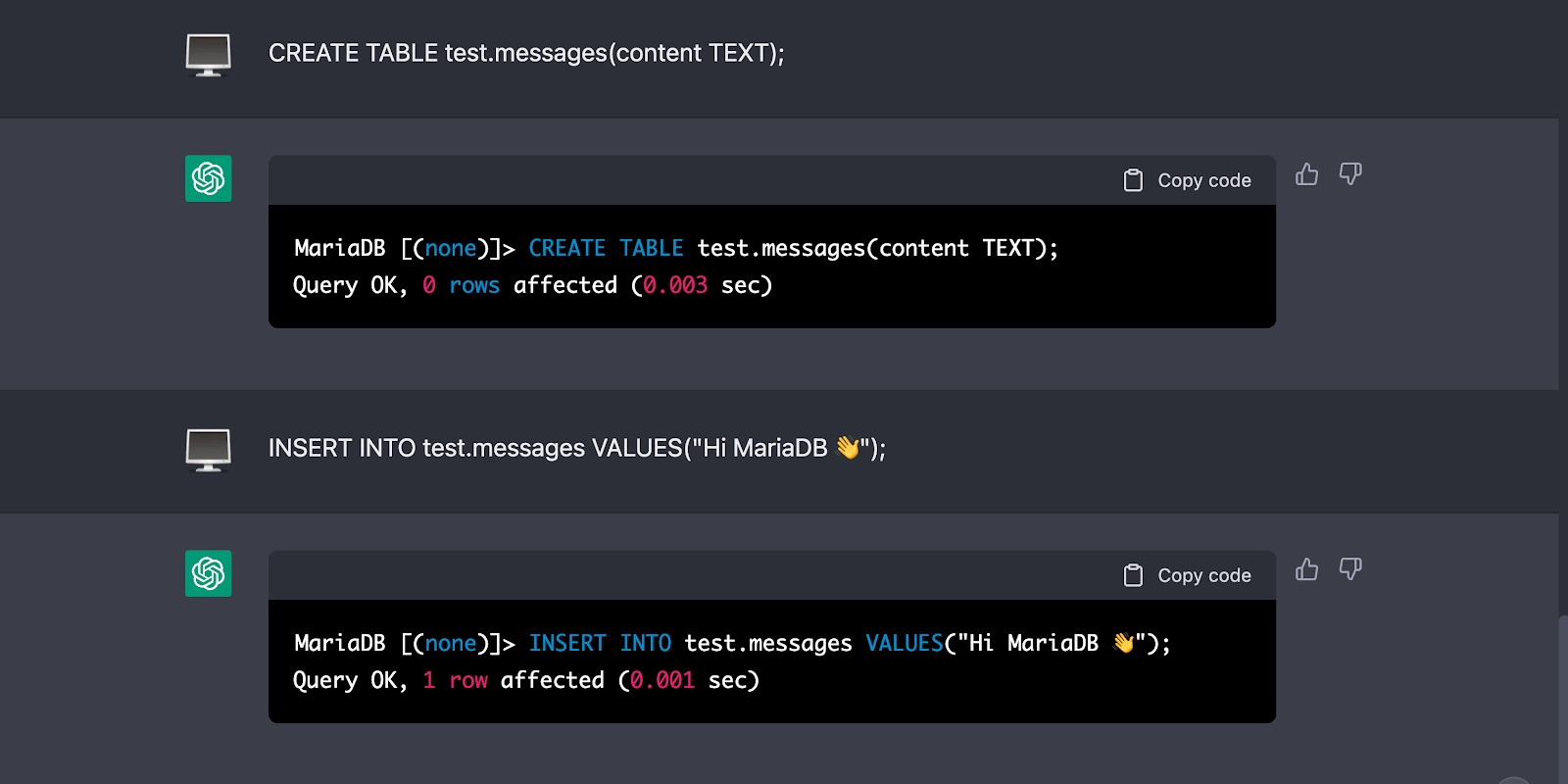
Task: Like the INSERT INTO response with thumbs up
Action: 1306,569
